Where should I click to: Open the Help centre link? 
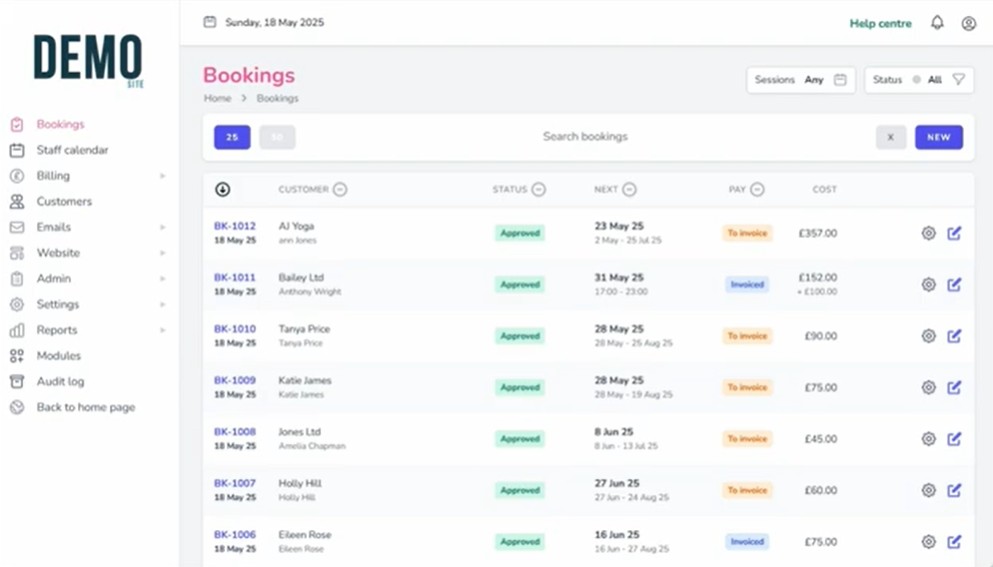point(880,23)
